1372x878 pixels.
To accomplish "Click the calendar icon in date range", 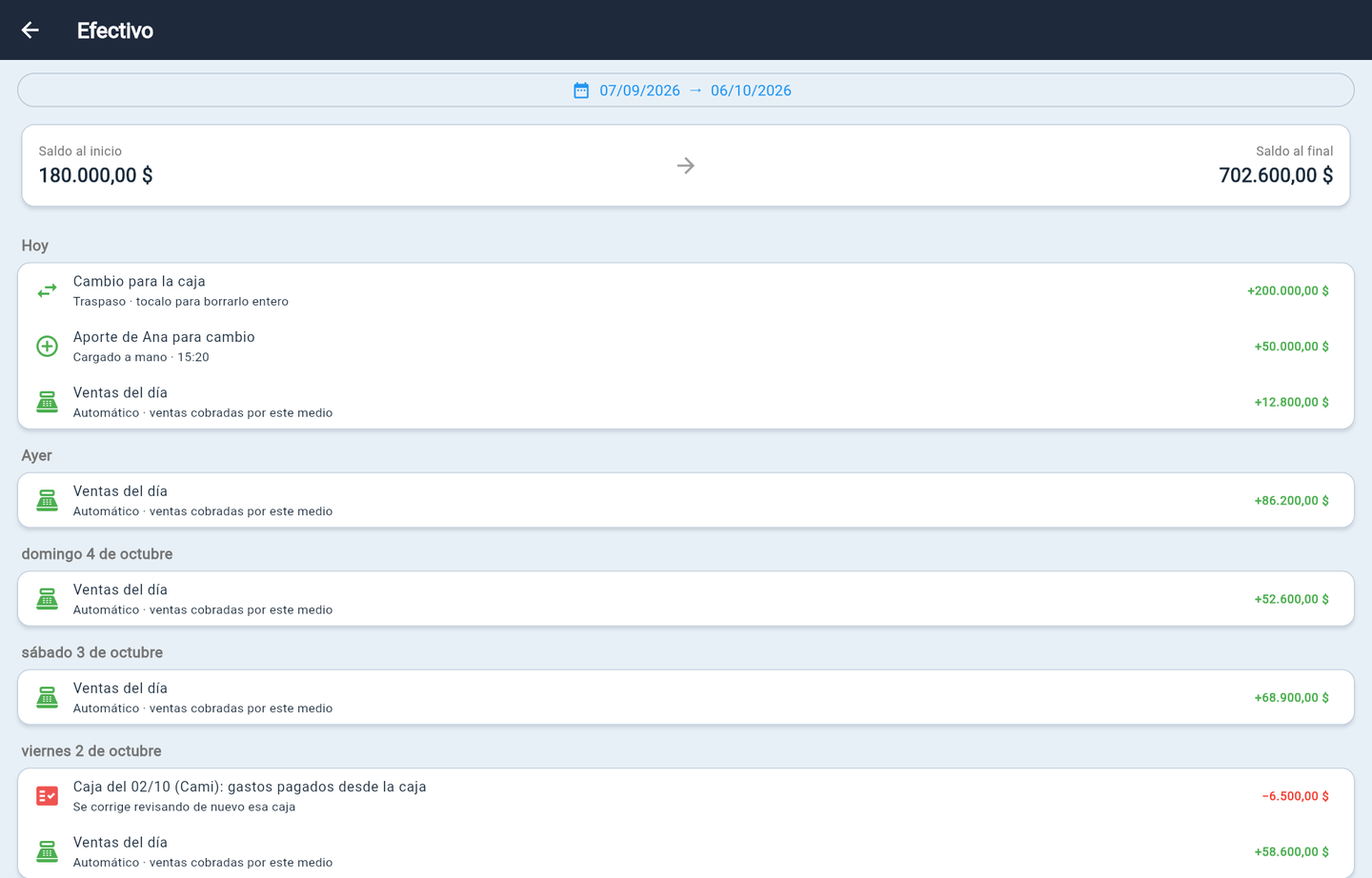I will point(581,90).
